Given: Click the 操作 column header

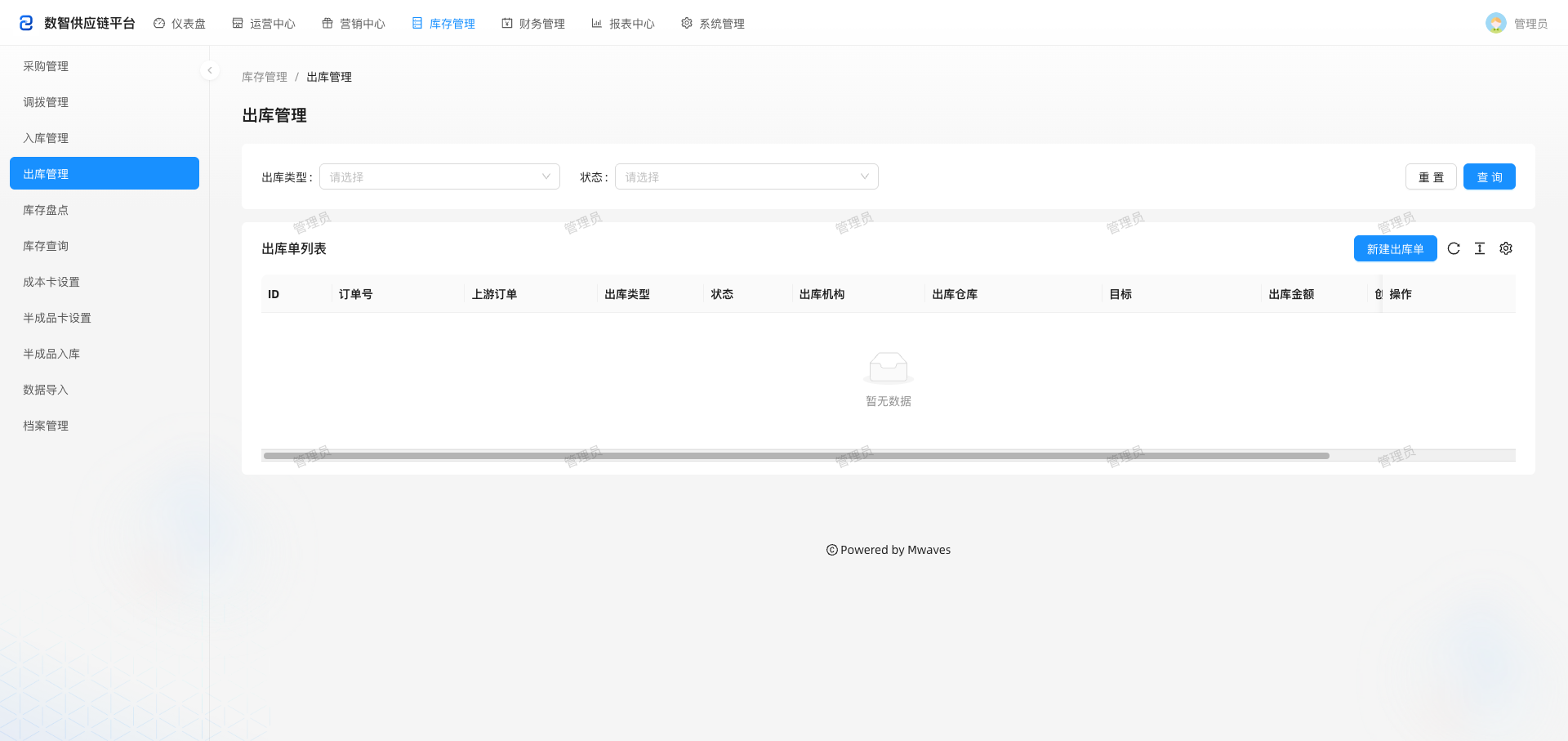Looking at the screenshot, I should point(1449,294).
